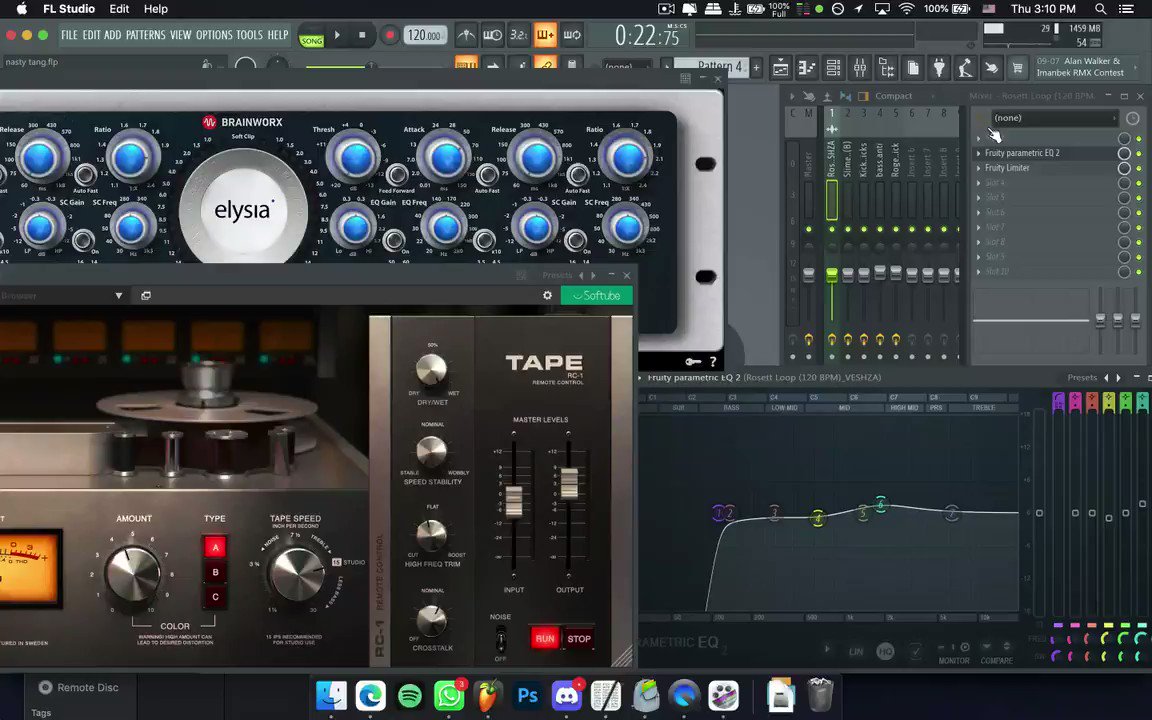
Task: Open project picker pages icon in toolbar
Action: [x=912, y=68]
